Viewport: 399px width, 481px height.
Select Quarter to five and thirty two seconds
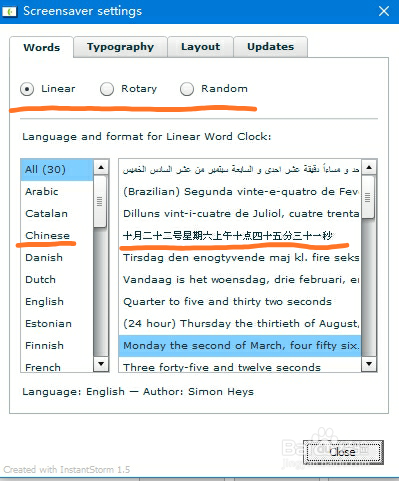pyautogui.click(x=240, y=302)
